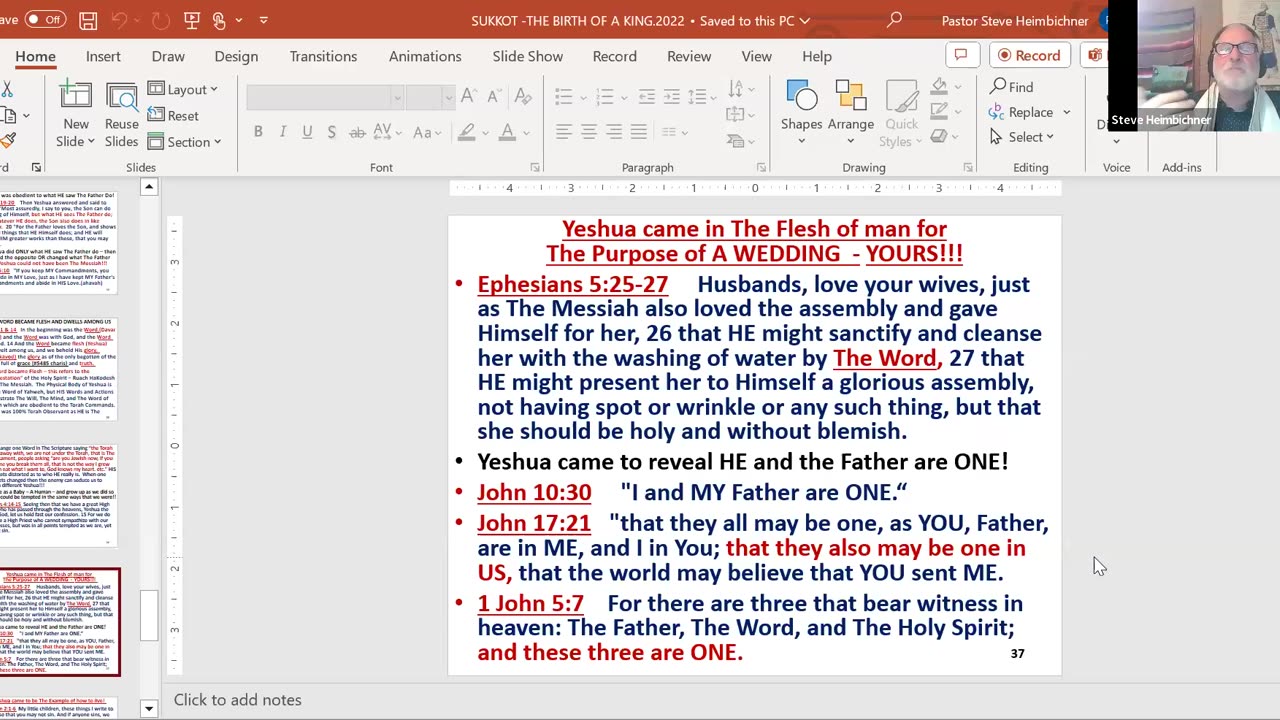Image resolution: width=1280 pixels, height=720 pixels.
Task: Click Increase Font Size icon
Action: pyautogui.click(x=469, y=97)
